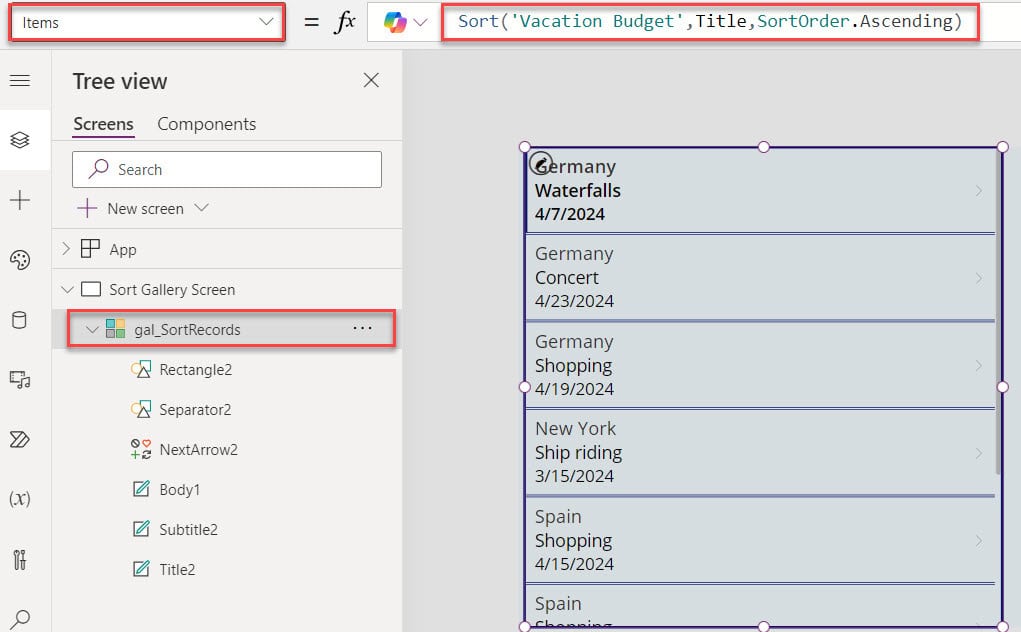Click the Body1 label icon

[x=141, y=489]
